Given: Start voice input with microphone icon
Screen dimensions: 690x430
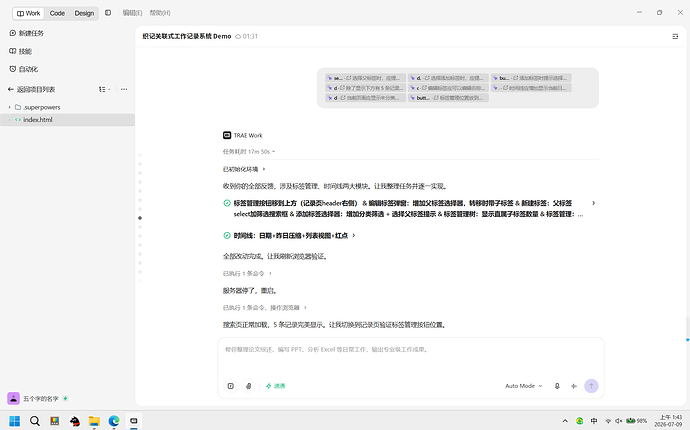Looking at the screenshot, I should pos(557,386).
